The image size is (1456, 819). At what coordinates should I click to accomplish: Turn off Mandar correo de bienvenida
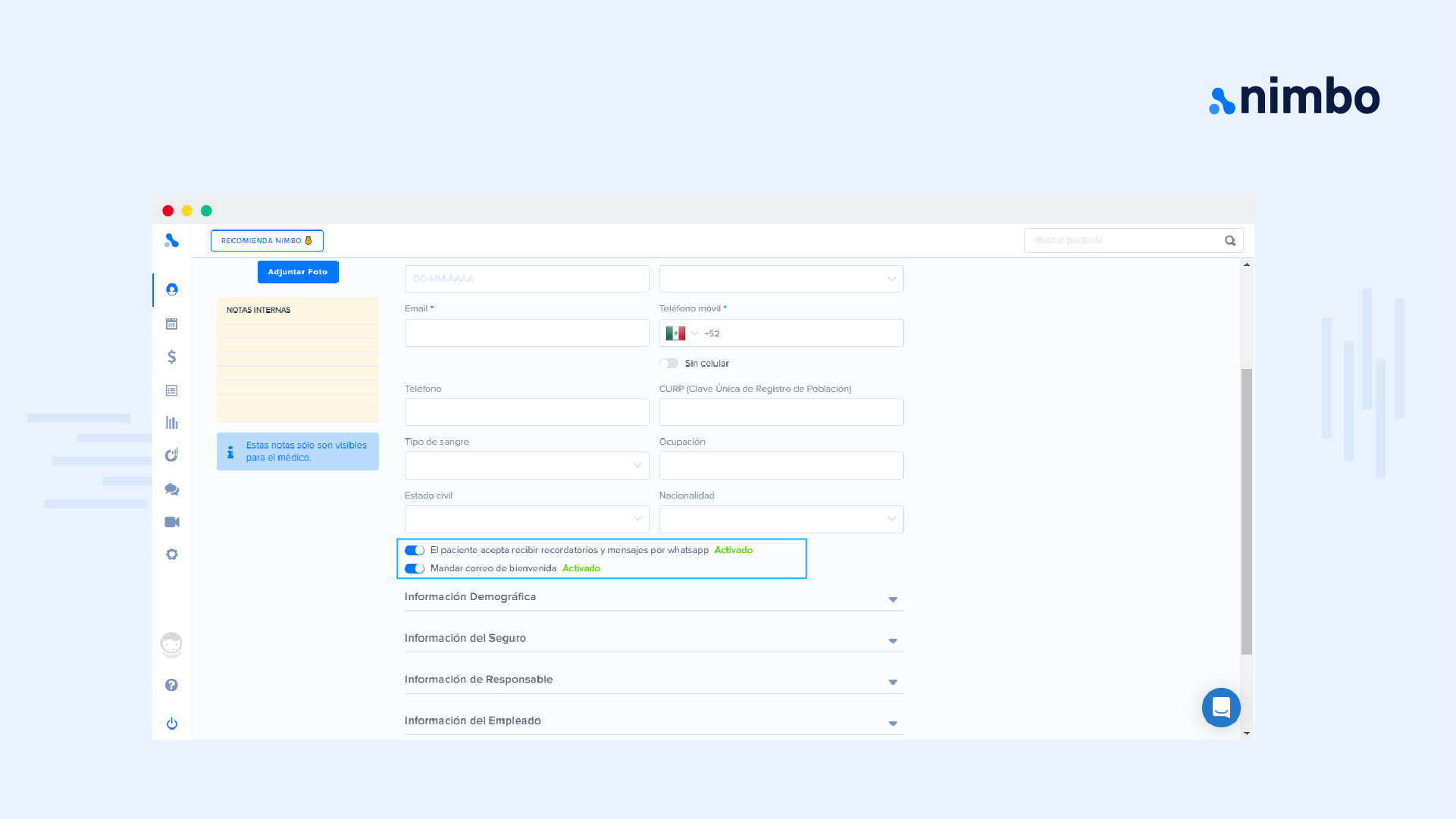[x=415, y=568]
